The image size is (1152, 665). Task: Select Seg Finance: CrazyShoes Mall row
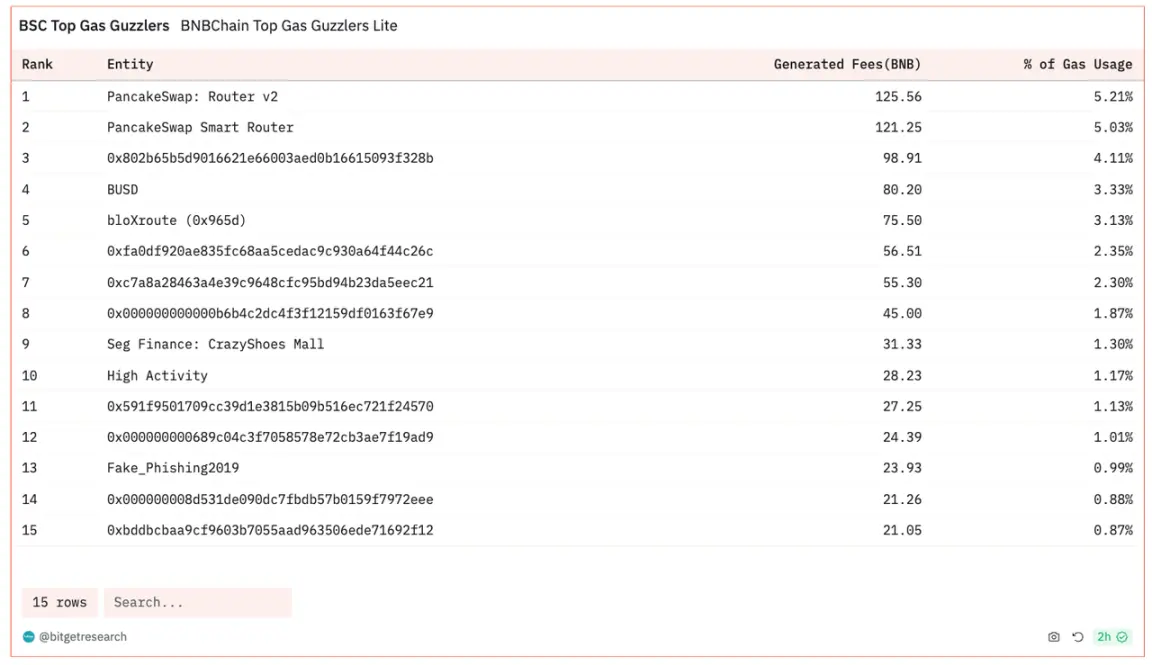pyautogui.click(x=215, y=345)
